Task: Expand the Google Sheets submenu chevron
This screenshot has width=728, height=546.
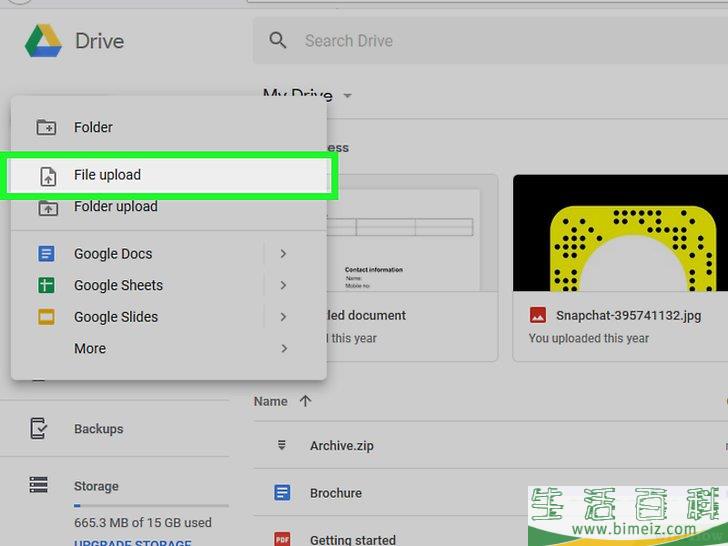Action: (x=283, y=285)
